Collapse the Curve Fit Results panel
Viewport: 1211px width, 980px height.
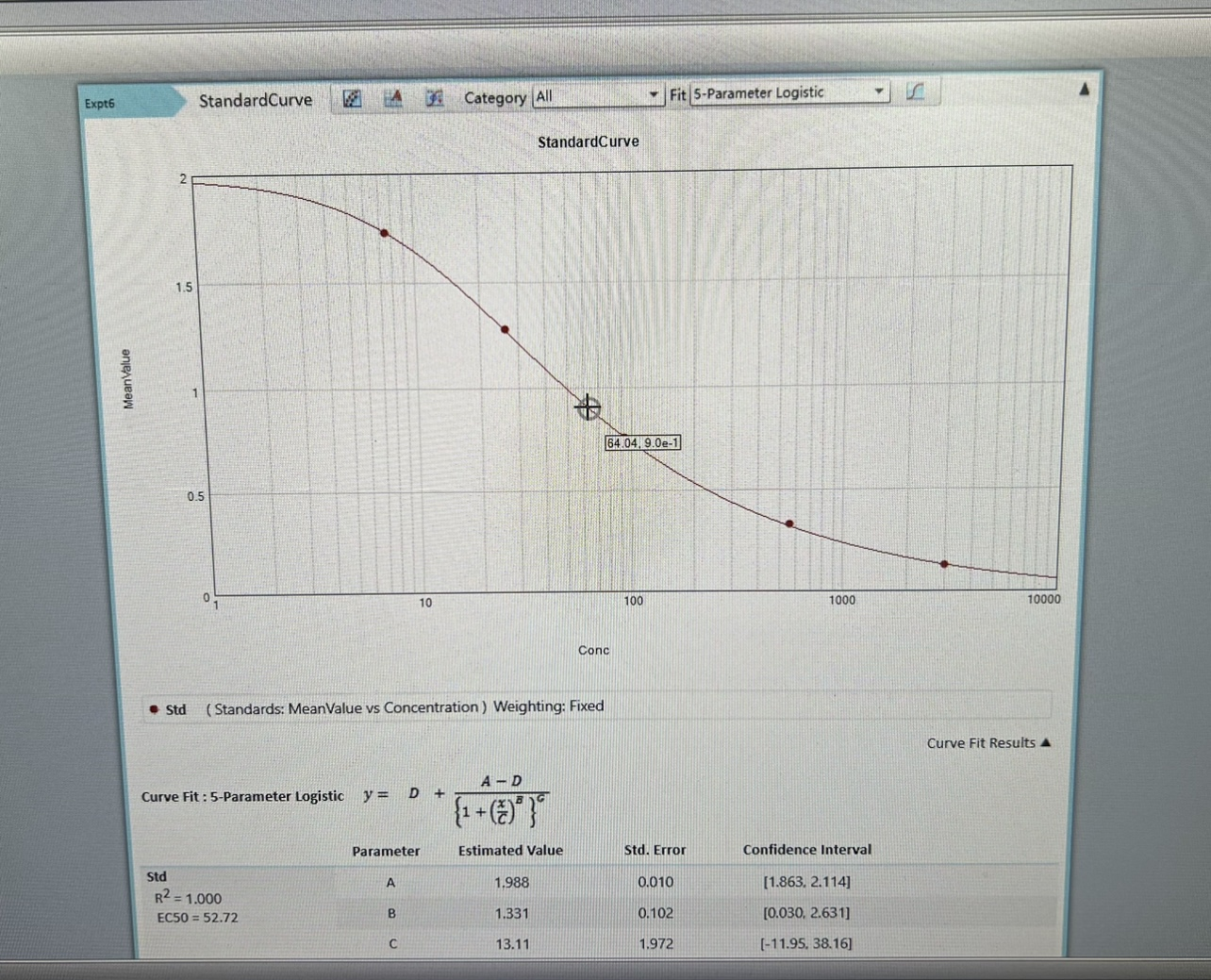[1045, 743]
